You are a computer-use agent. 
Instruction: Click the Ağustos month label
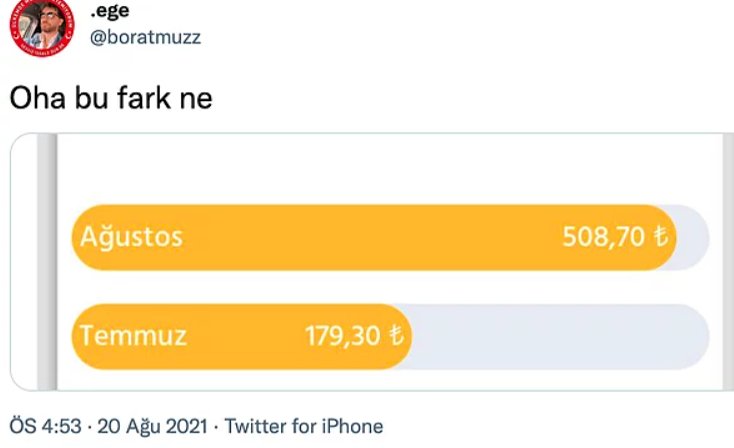coord(131,235)
